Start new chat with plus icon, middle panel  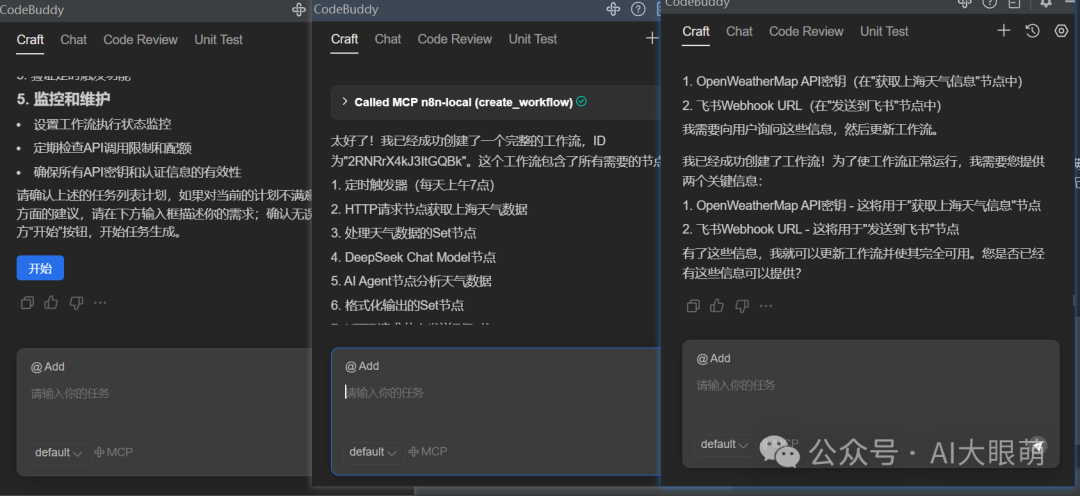(x=652, y=39)
